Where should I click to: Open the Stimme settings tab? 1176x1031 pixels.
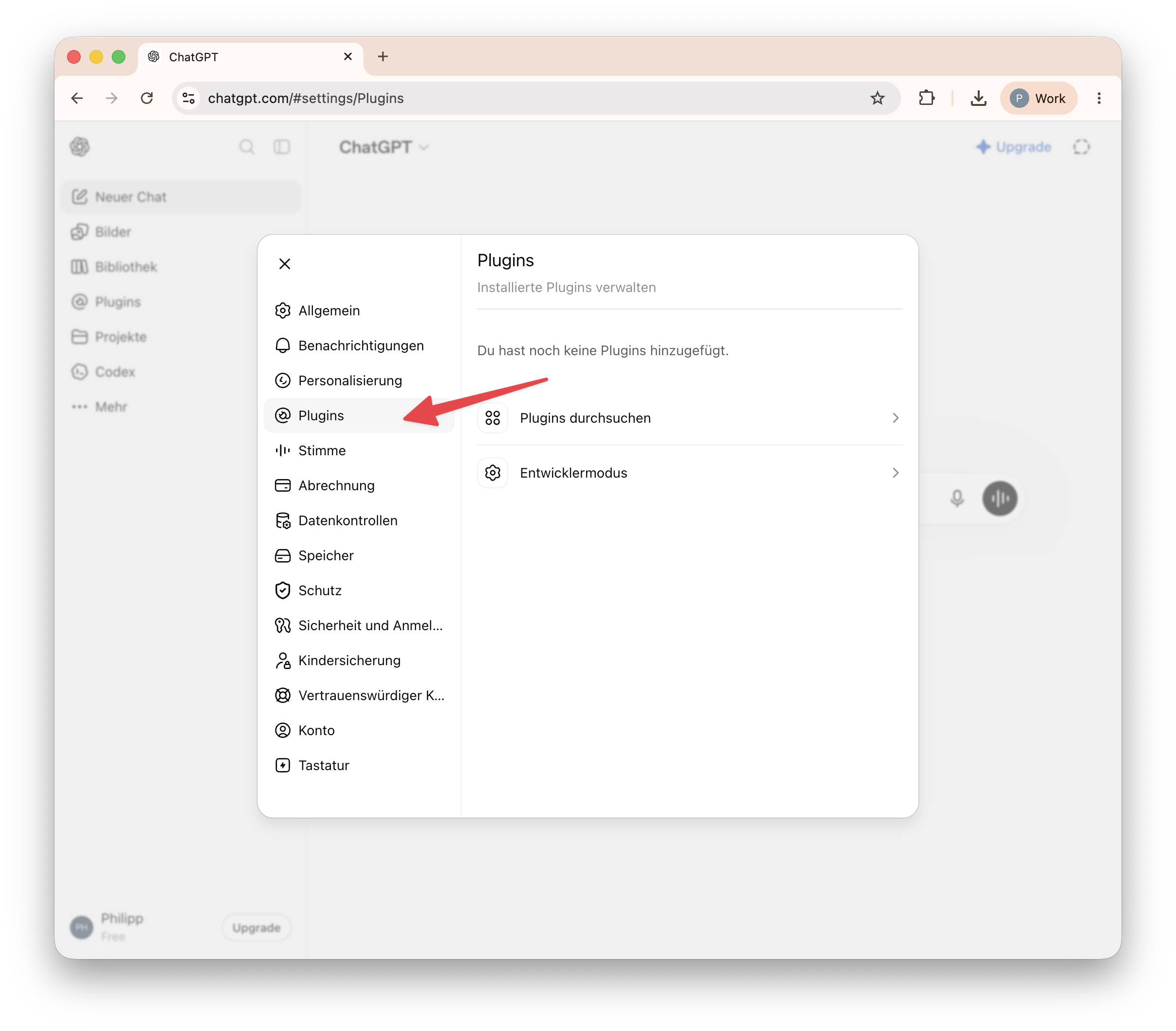click(359, 450)
